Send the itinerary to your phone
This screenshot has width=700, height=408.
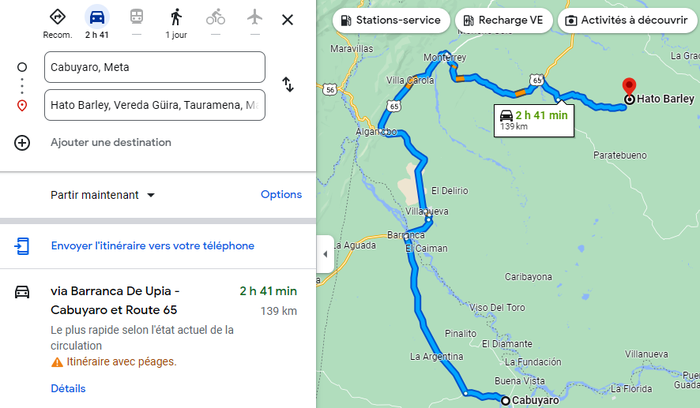(152, 246)
